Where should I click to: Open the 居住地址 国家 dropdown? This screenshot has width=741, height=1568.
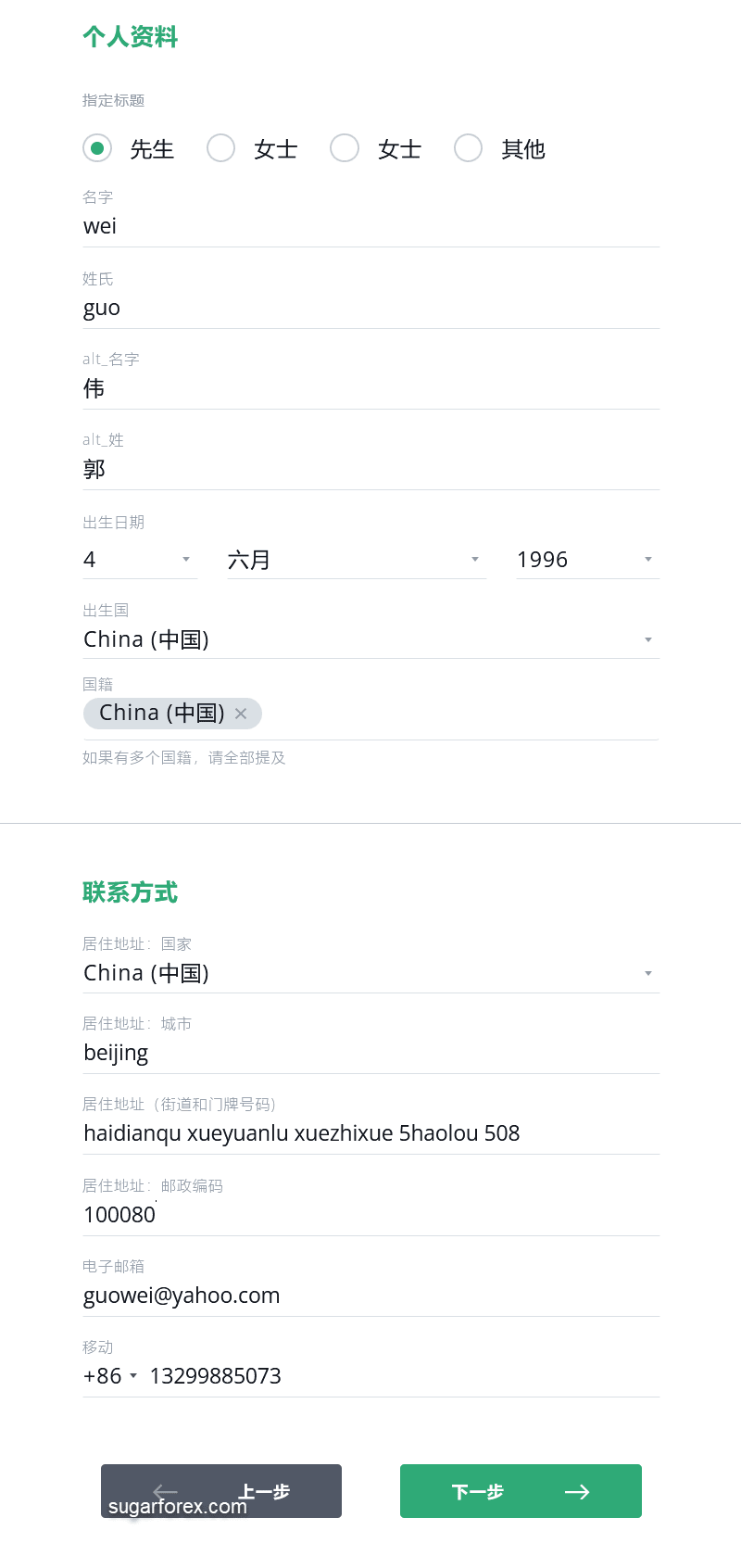coord(370,973)
